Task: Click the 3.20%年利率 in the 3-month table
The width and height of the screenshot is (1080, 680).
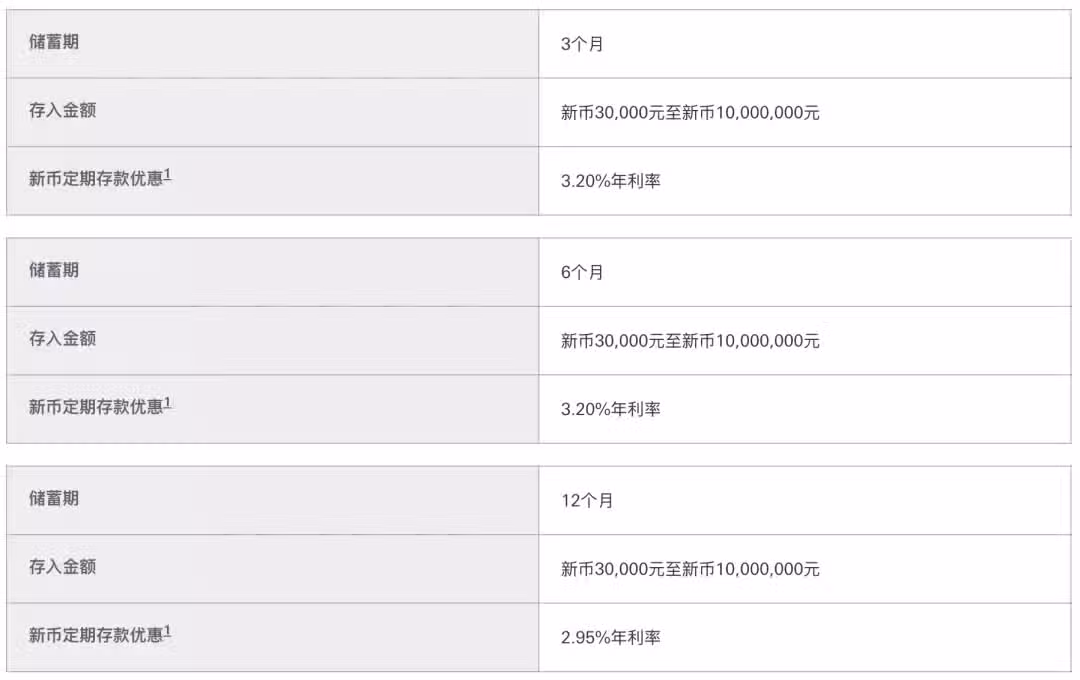Action: 611,181
